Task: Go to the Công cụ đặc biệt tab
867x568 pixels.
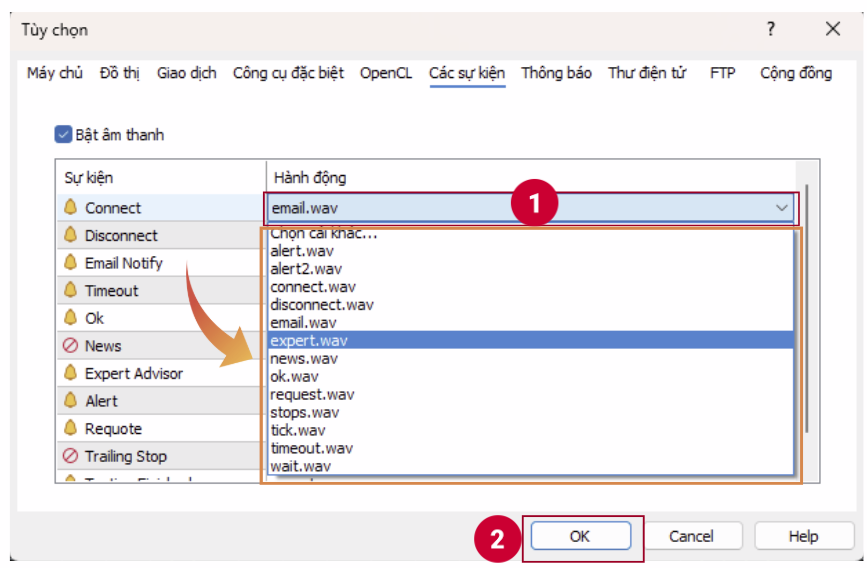Action: point(288,73)
